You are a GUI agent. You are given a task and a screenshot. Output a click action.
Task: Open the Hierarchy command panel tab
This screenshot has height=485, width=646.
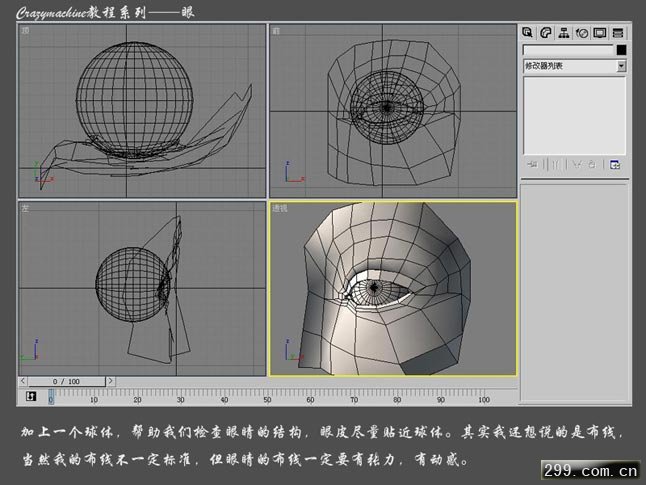[564, 33]
